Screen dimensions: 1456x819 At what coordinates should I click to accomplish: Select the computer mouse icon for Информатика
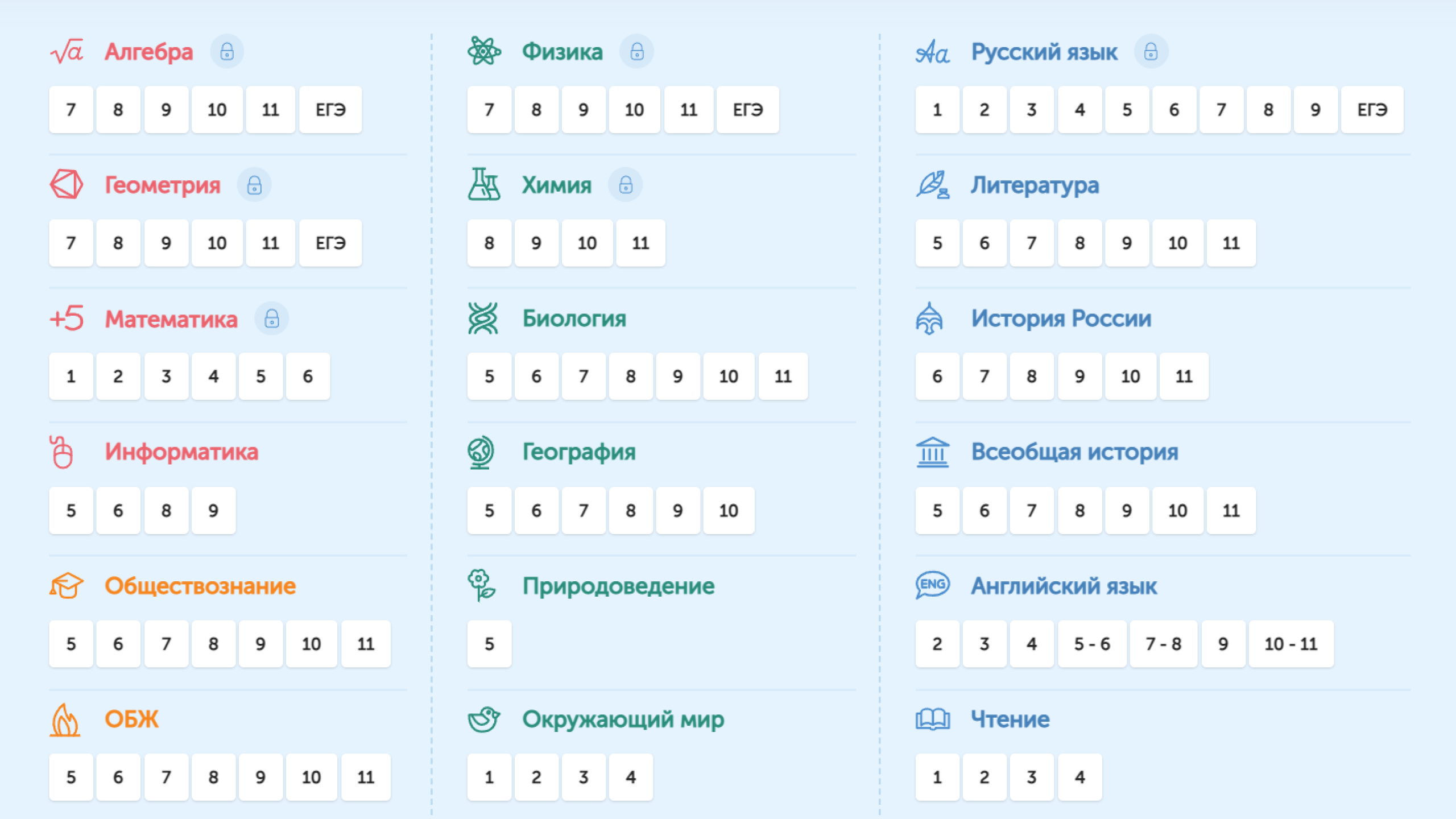click(x=64, y=452)
